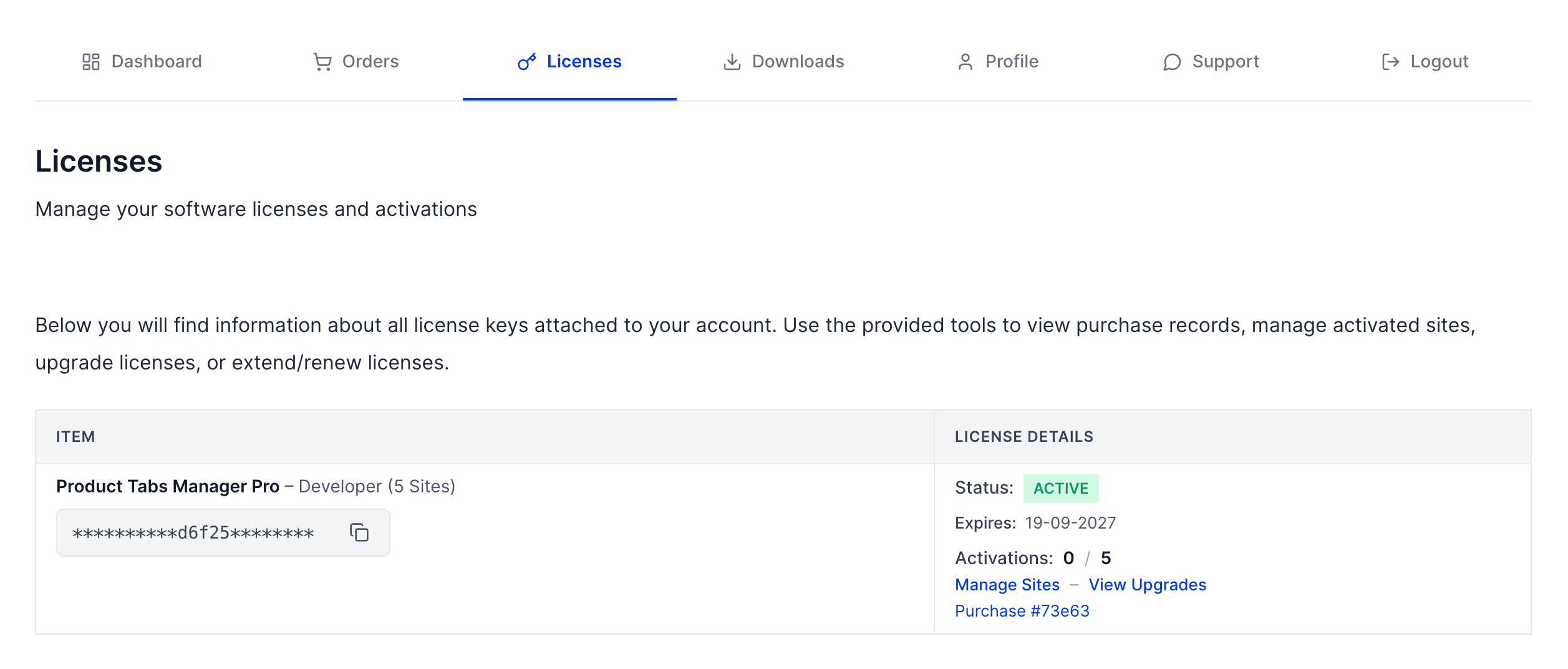This screenshot has height=669, width=1568.
Task: Click the Profile person icon
Action: point(965,62)
